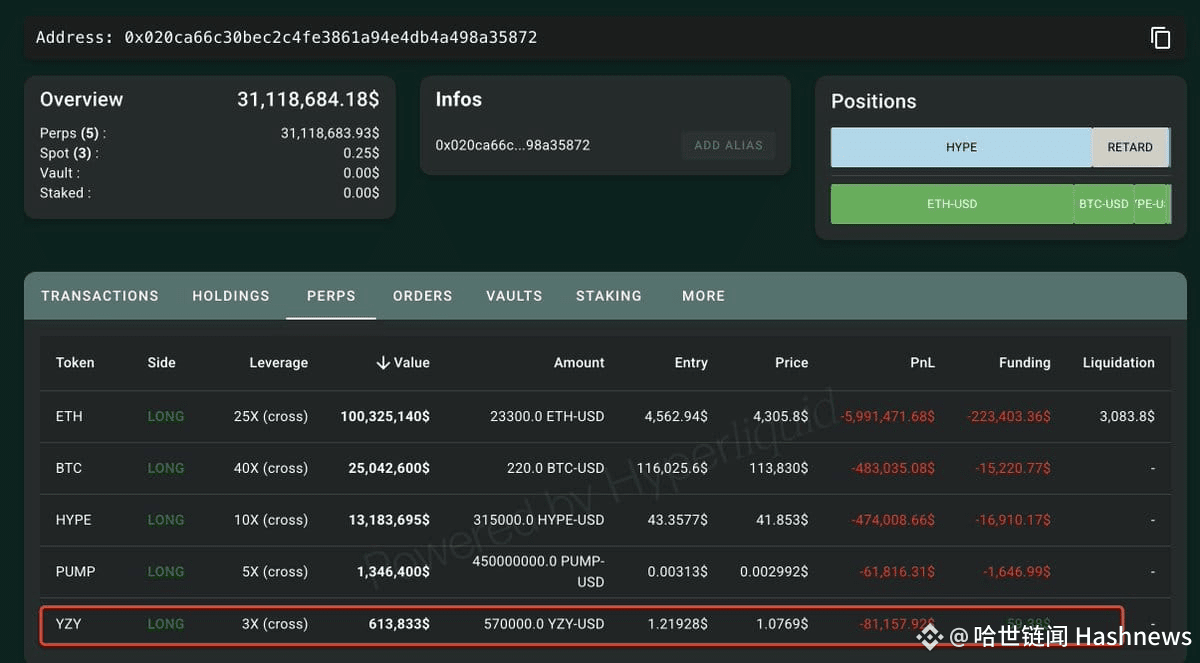The height and width of the screenshot is (663, 1200).
Task: Click the 40X (cross) leverage cell
Action: coord(271,468)
